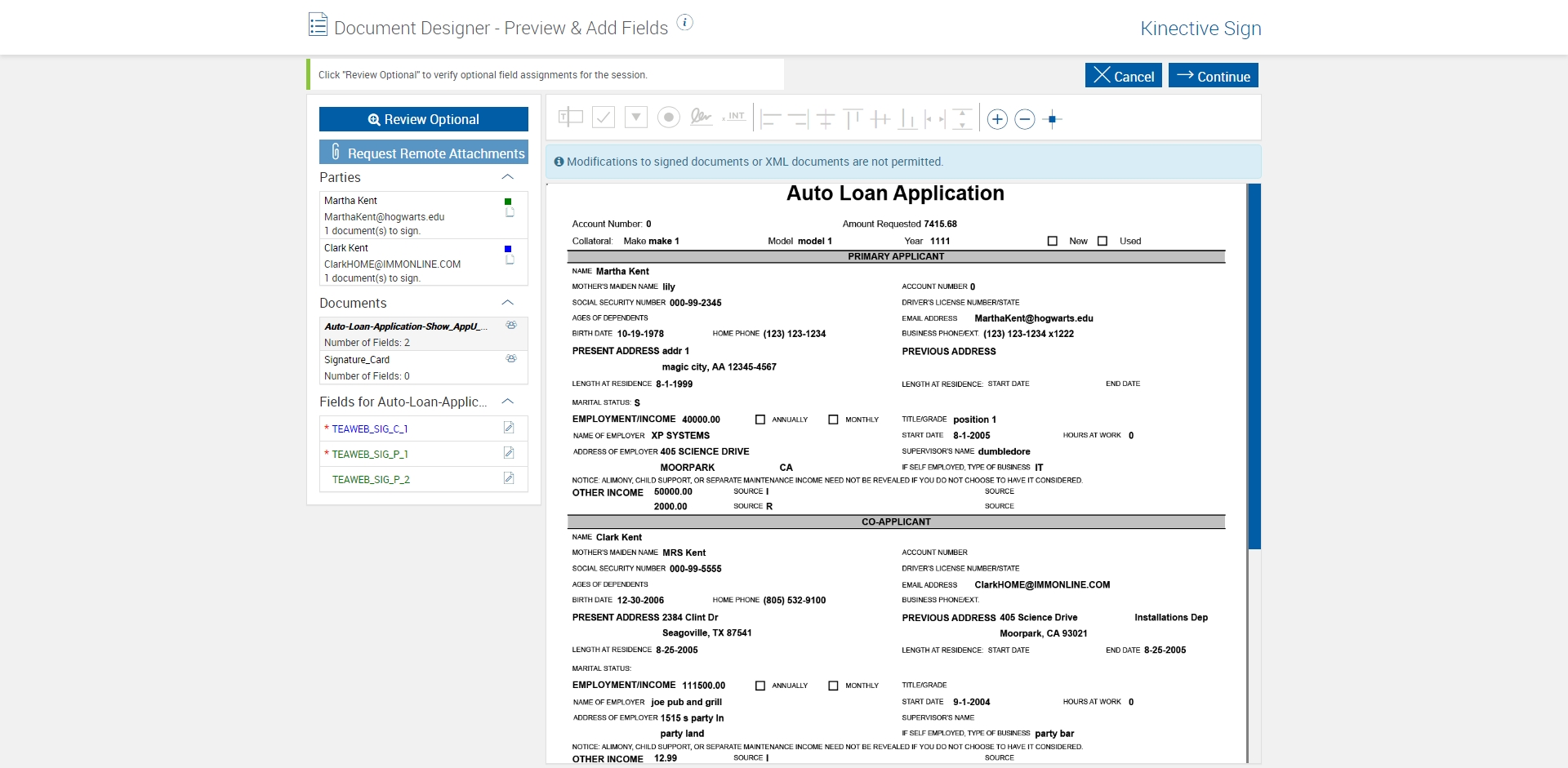Click the align left edges icon
The width and height of the screenshot is (1568, 768).
pyautogui.click(x=771, y=119)
